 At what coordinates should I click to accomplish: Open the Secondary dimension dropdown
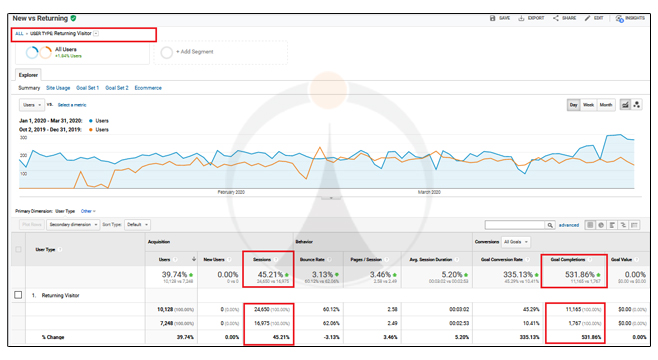click(x=73, y=225)
